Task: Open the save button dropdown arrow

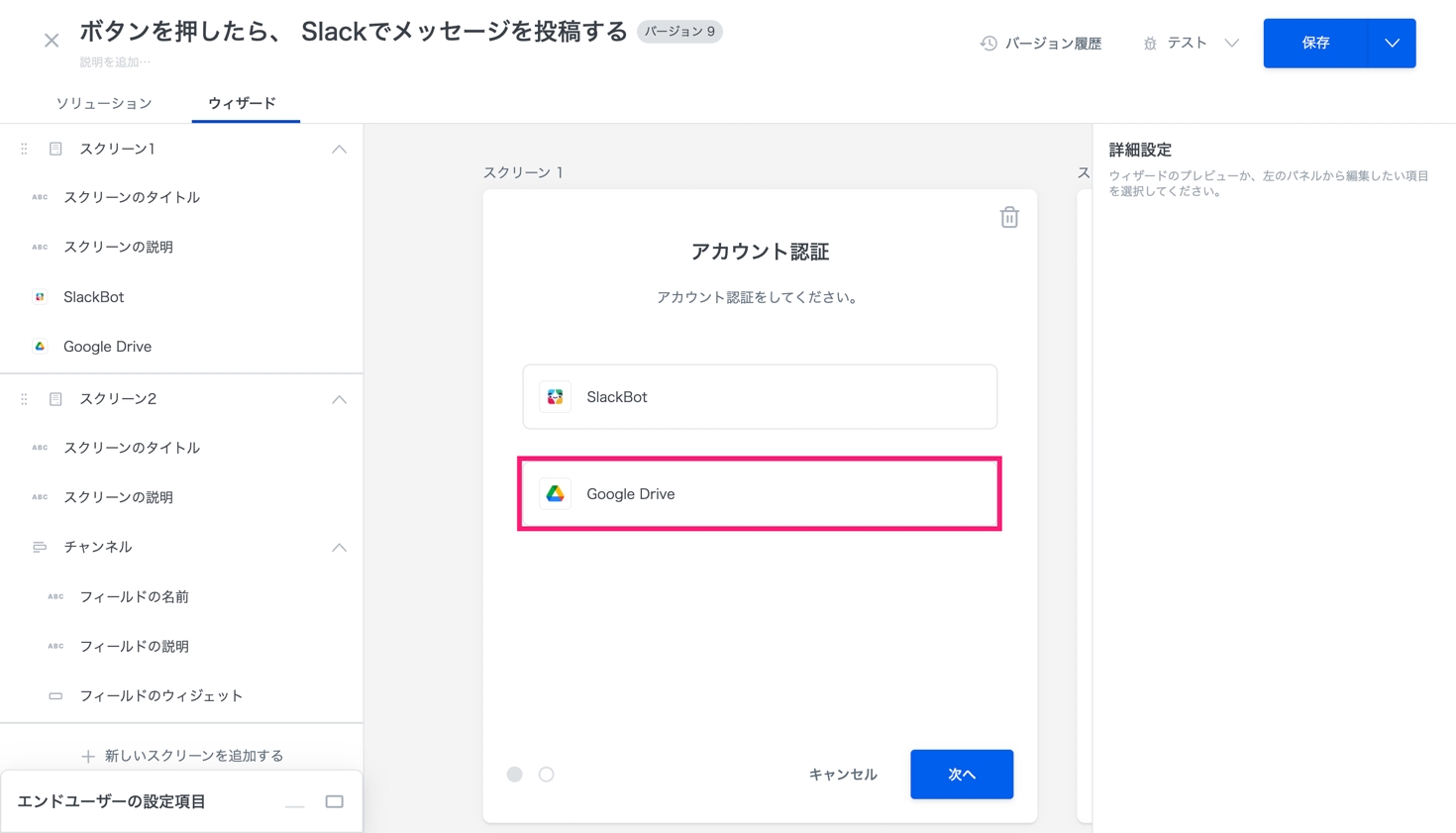Action: [1392, 44]
